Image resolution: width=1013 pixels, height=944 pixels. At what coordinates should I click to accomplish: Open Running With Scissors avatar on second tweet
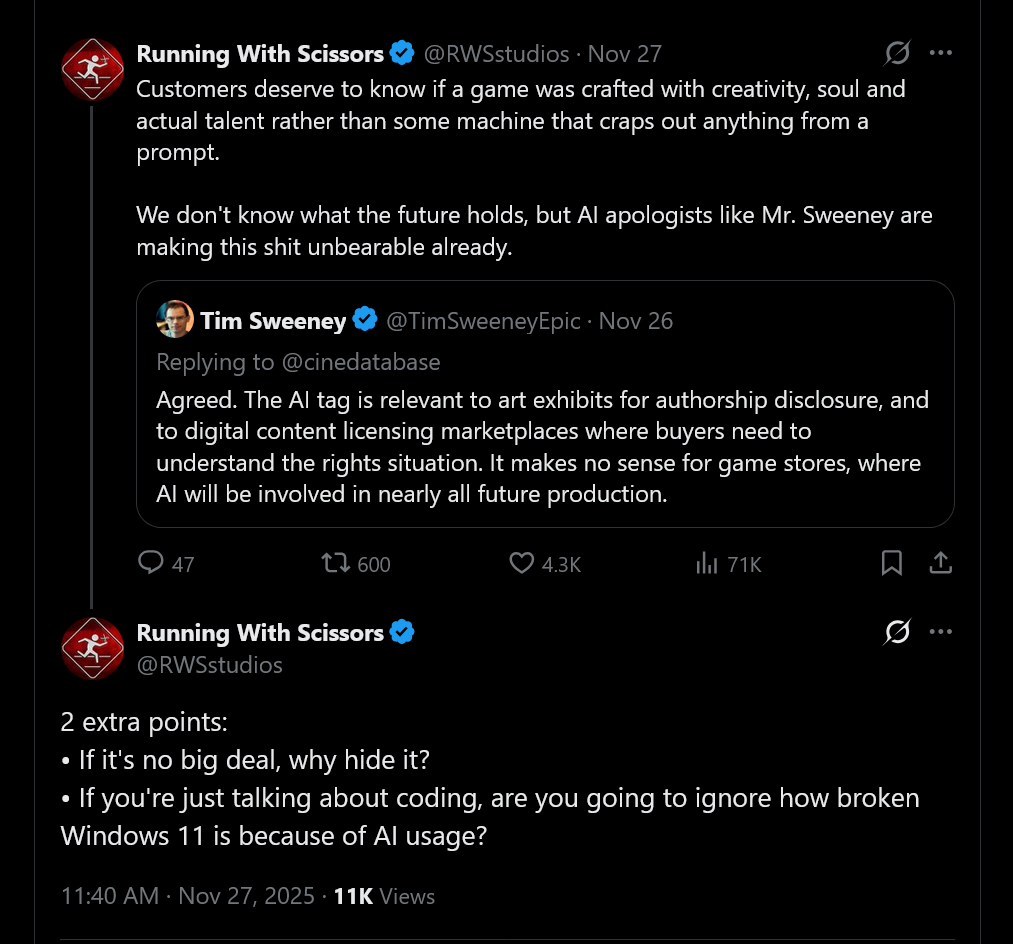click(x=92, y=648)
